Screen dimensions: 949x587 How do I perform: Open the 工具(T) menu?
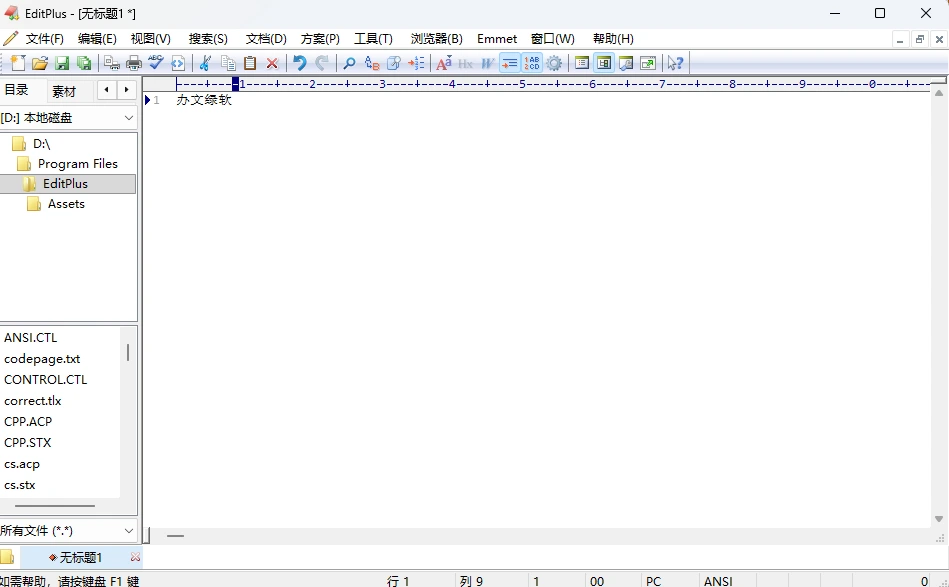[373, 39]
